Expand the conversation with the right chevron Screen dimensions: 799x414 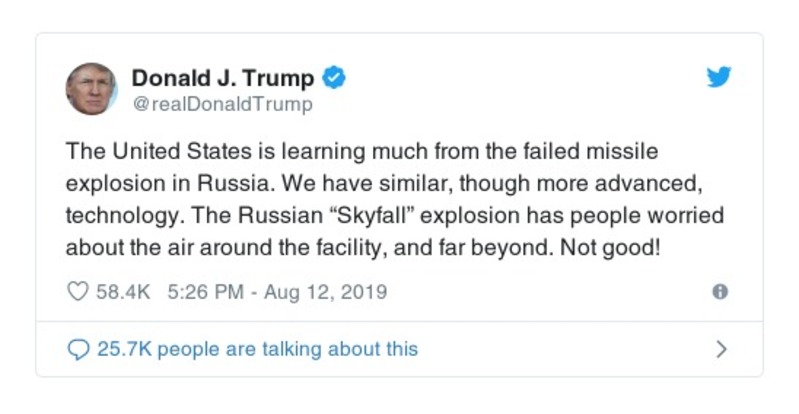click(721, 349)
